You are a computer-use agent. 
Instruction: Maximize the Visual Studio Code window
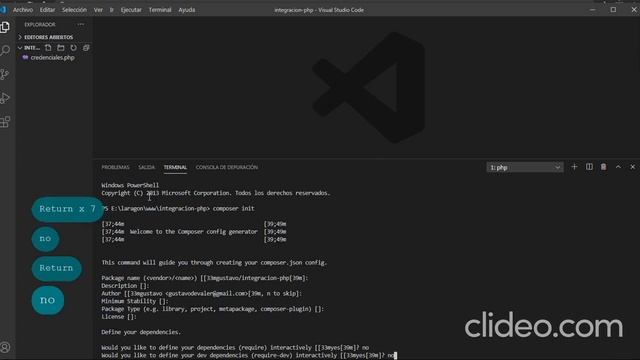[613, 10]
